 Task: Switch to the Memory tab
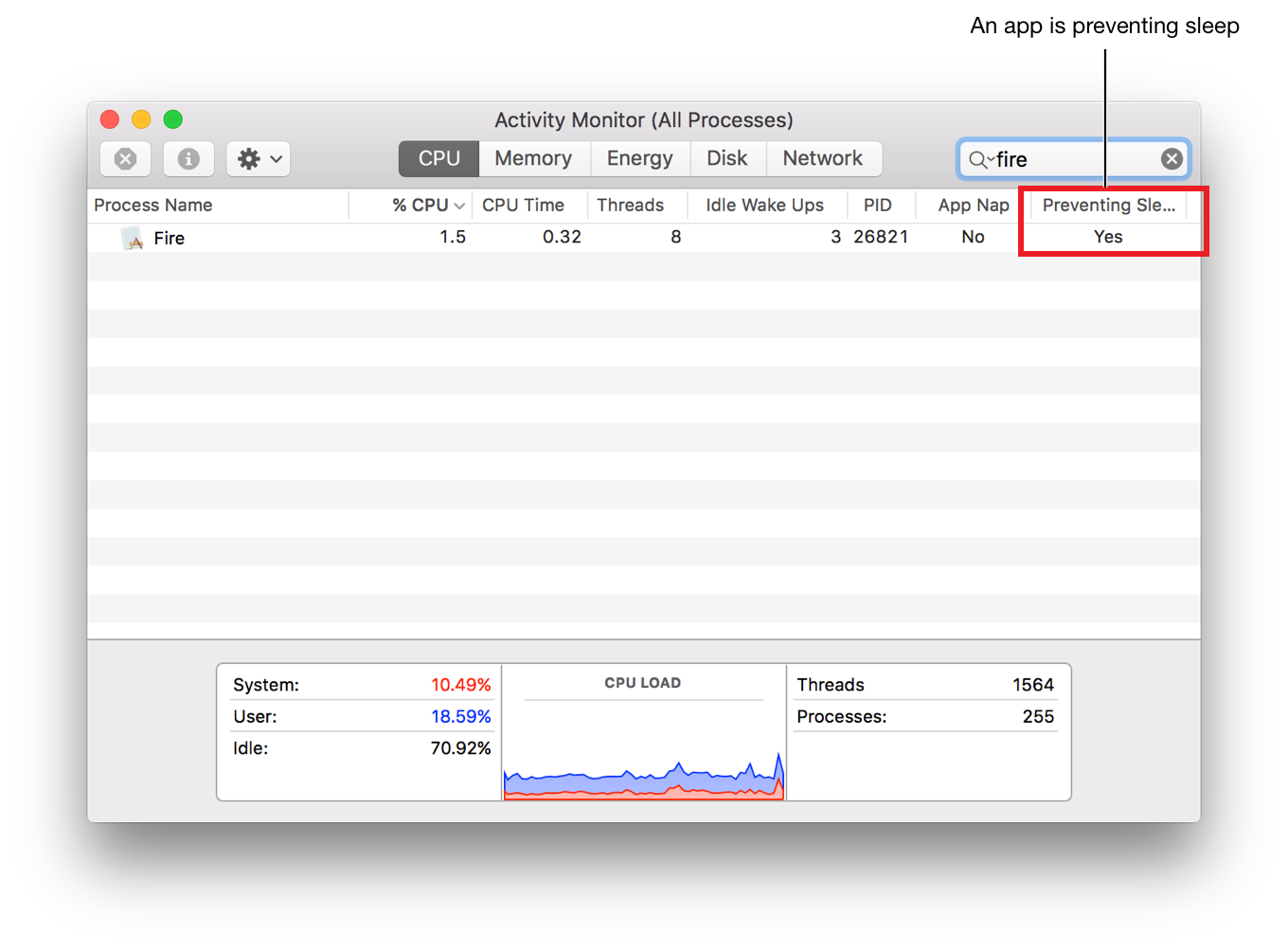pyautogui.click(x=533, y=159)
